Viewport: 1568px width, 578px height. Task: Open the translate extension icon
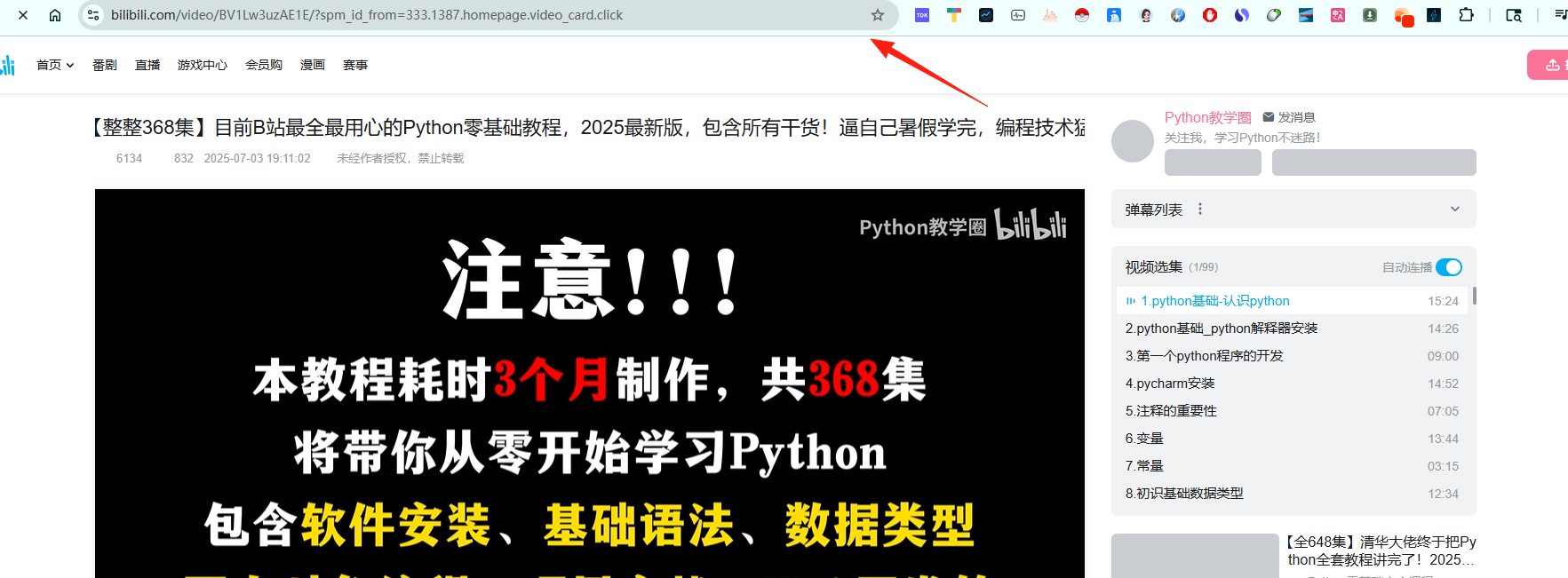(1338, 15)
